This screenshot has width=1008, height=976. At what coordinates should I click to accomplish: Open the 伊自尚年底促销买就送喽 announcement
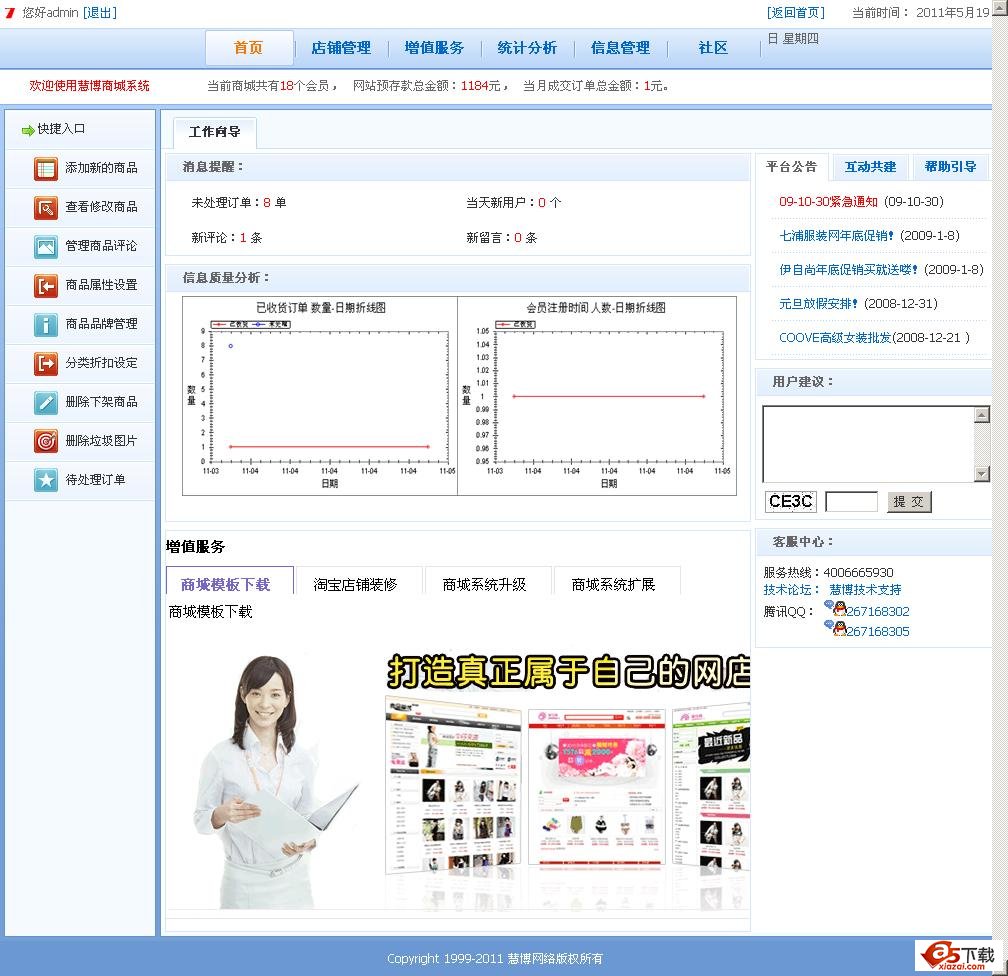pyautogui.click(x=848, y=270)
